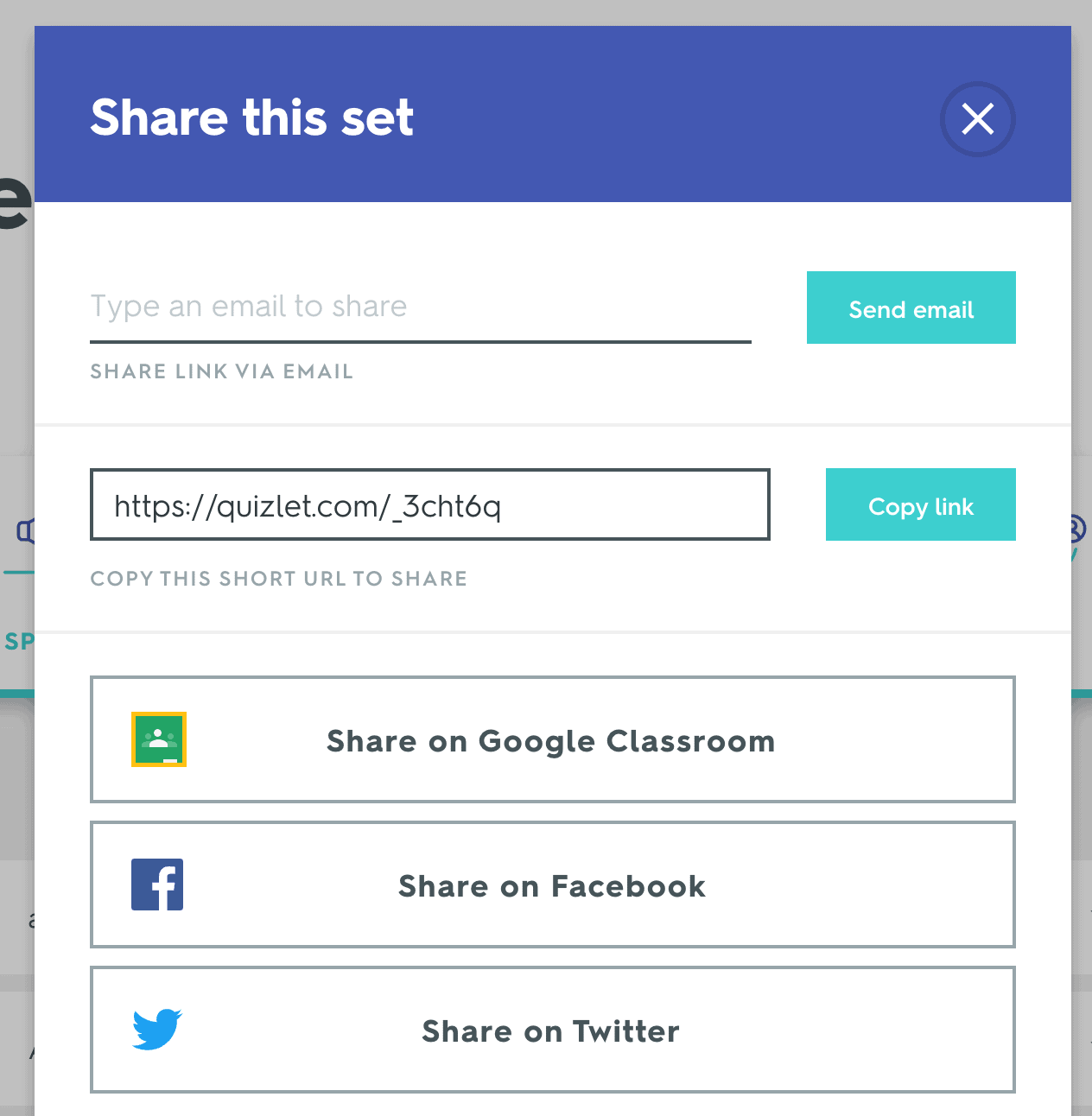1092x1116 pixels.
Task: Click the 'SHARE LINK VIA EMAIL' label
Action: (222, 371)
